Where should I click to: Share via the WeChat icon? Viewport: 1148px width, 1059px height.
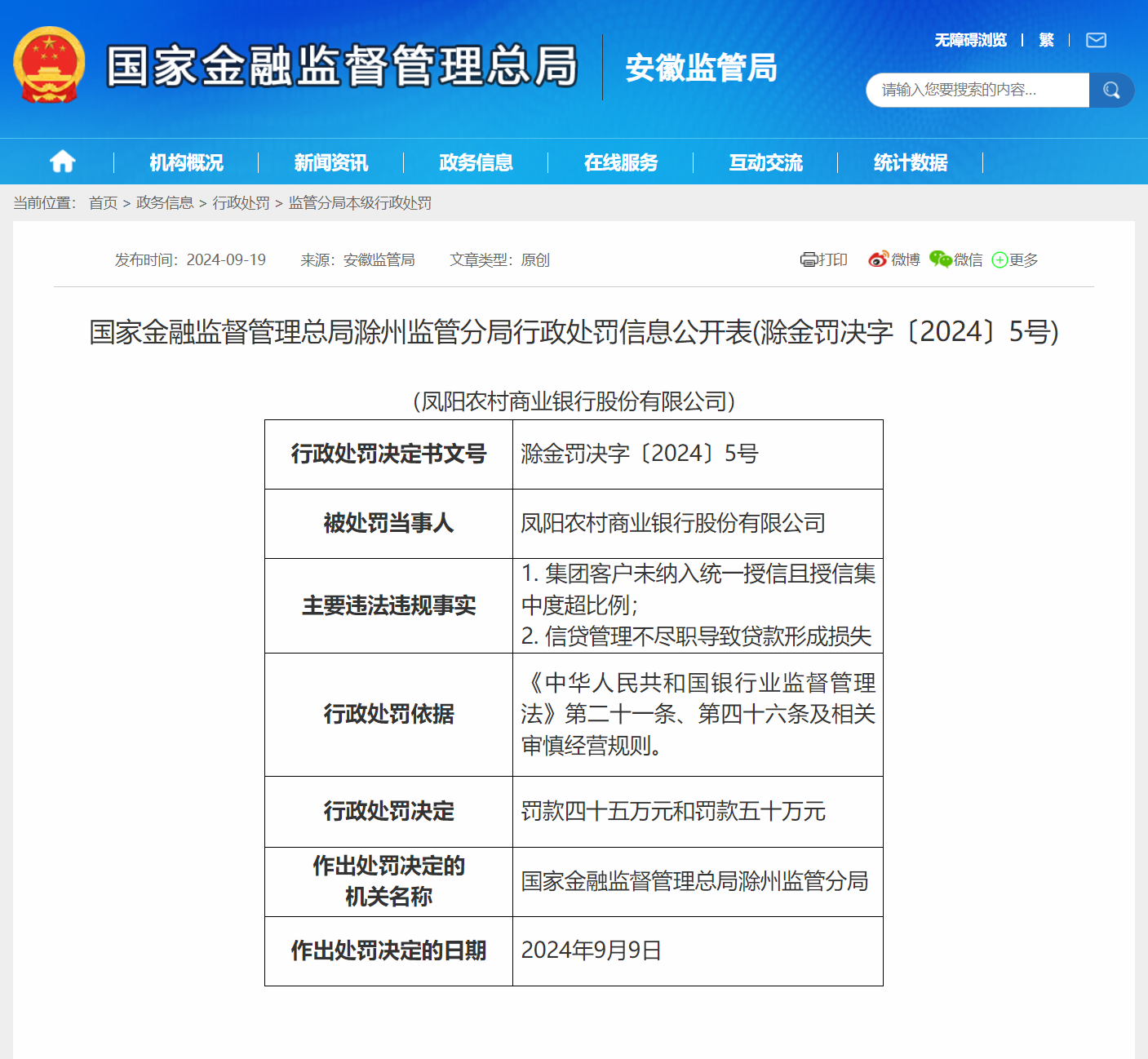[941, 259]
